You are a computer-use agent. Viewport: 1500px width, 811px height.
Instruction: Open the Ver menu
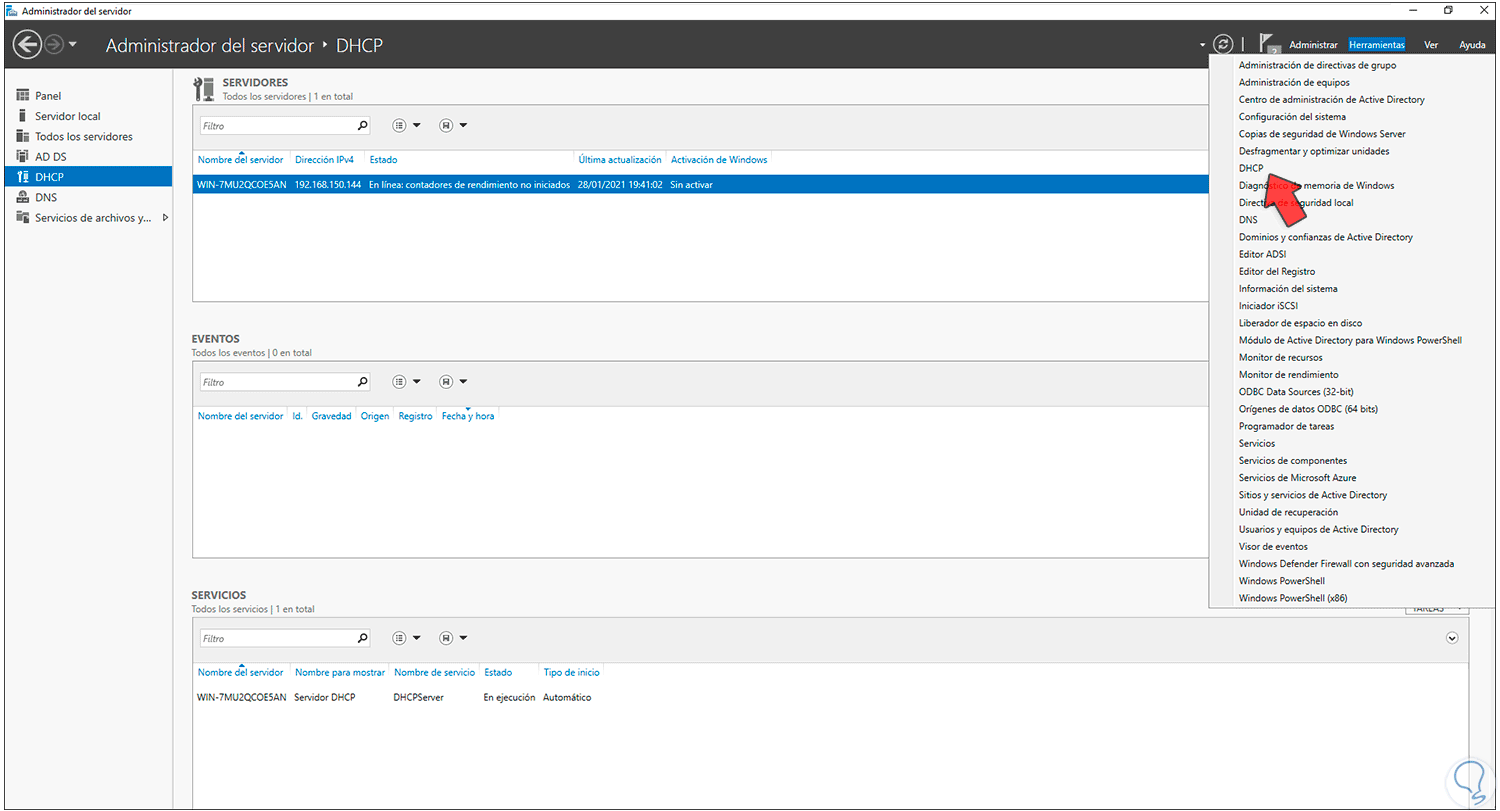click(1431, 45)
